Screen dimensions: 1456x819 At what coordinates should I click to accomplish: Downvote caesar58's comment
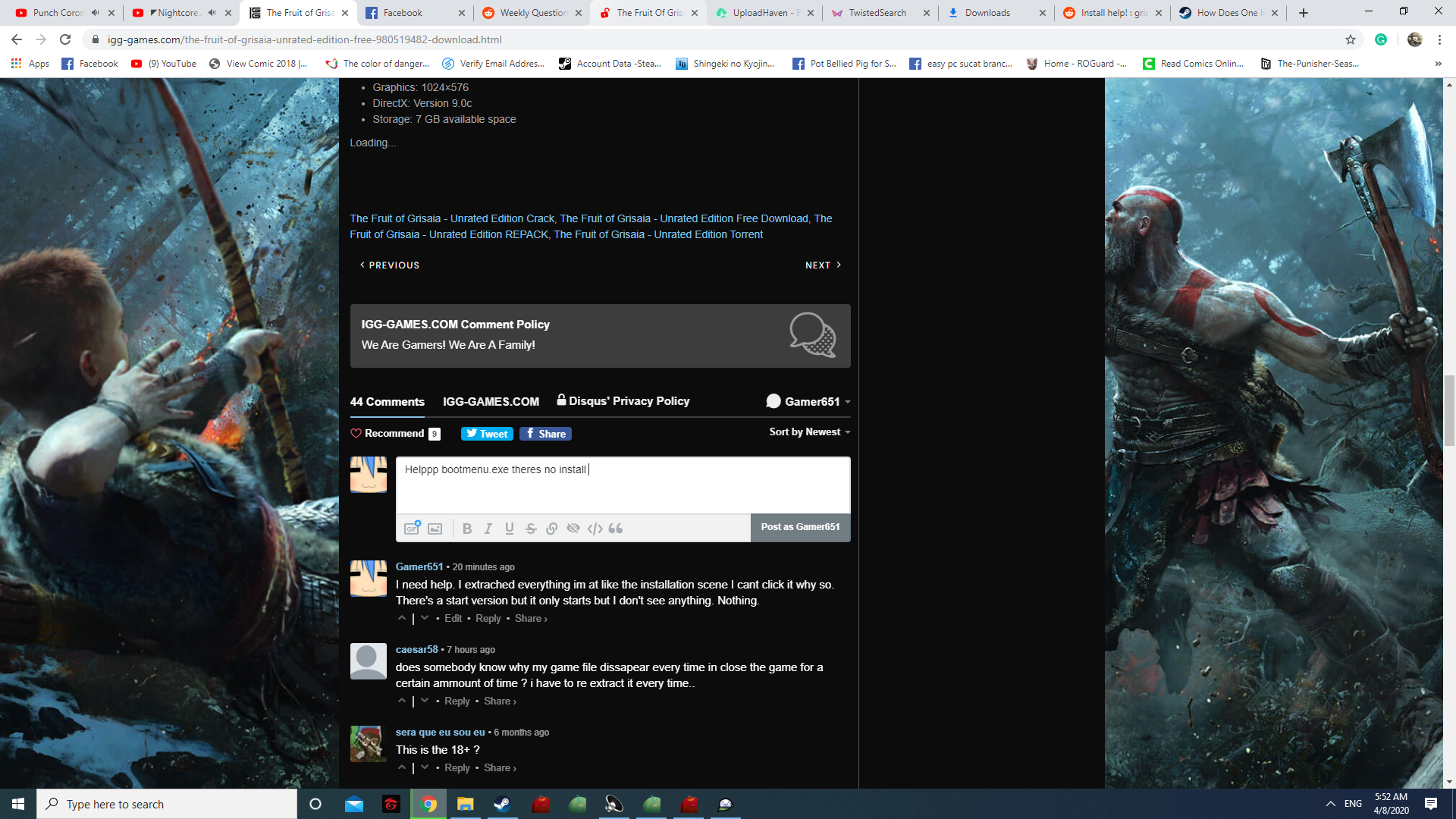click(x=425, y=701)
